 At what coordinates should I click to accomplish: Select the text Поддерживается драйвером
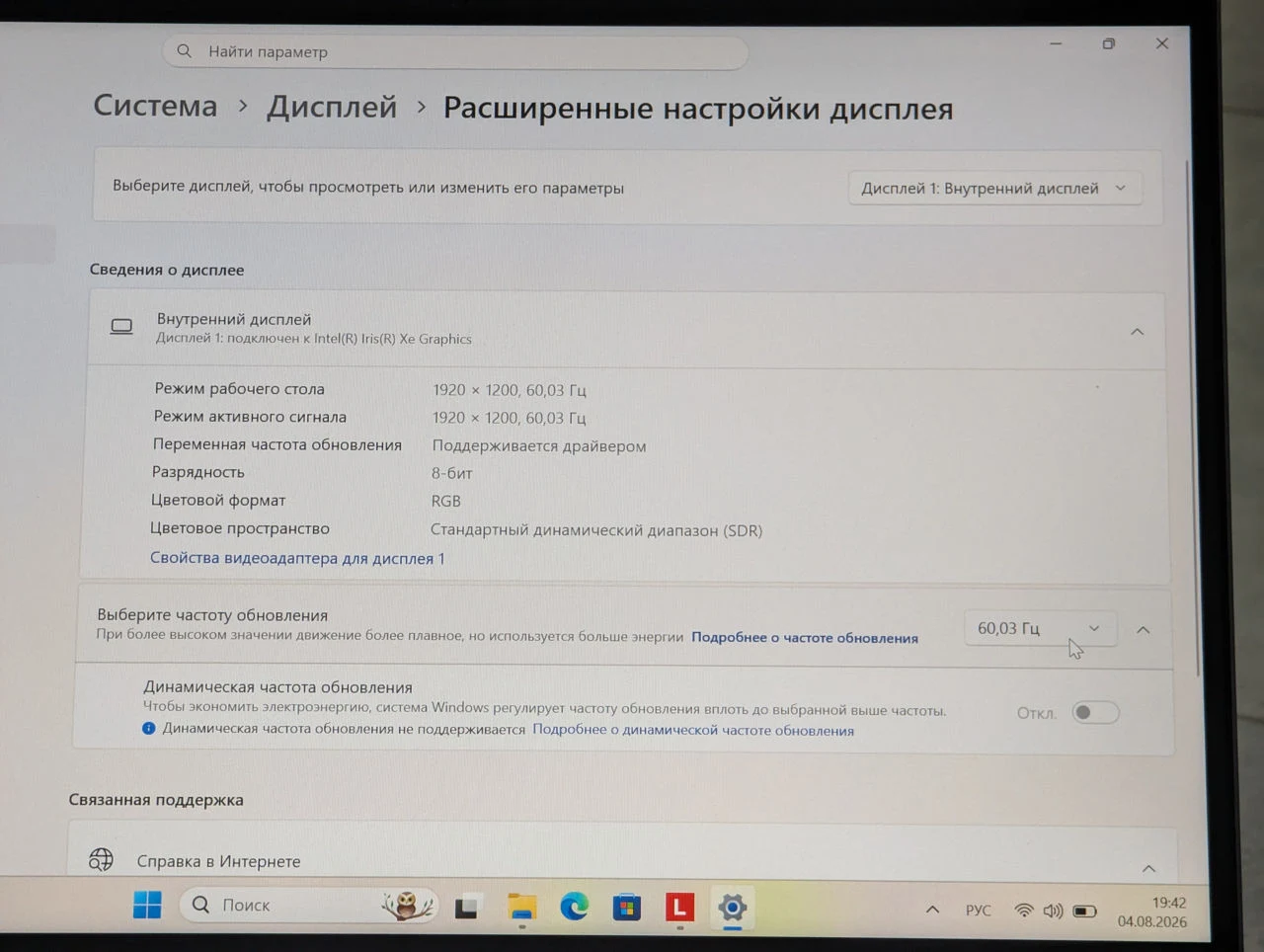coord(539,446)
